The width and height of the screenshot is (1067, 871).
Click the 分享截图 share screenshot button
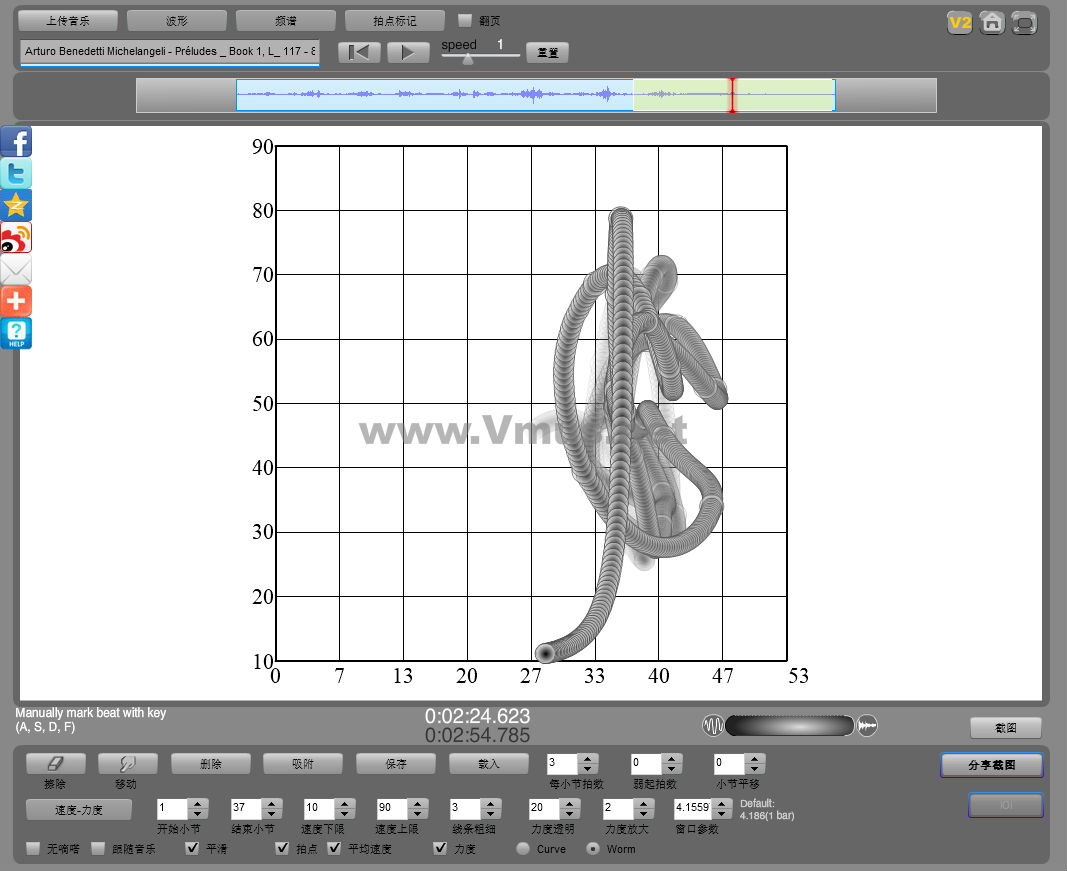991,765
